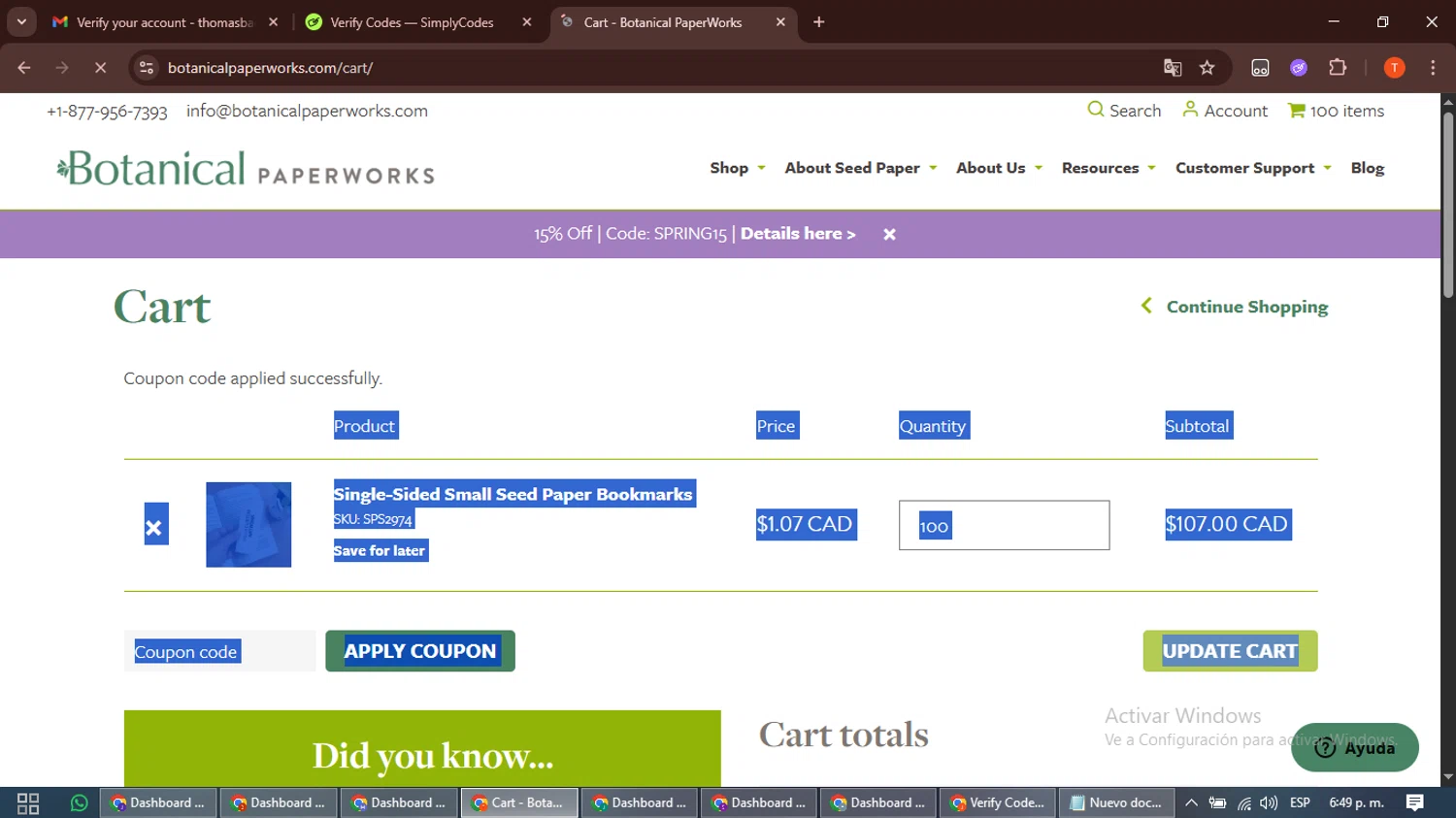Open the Details here promo link
This screenshot has width=1456, height=818.
798,234
